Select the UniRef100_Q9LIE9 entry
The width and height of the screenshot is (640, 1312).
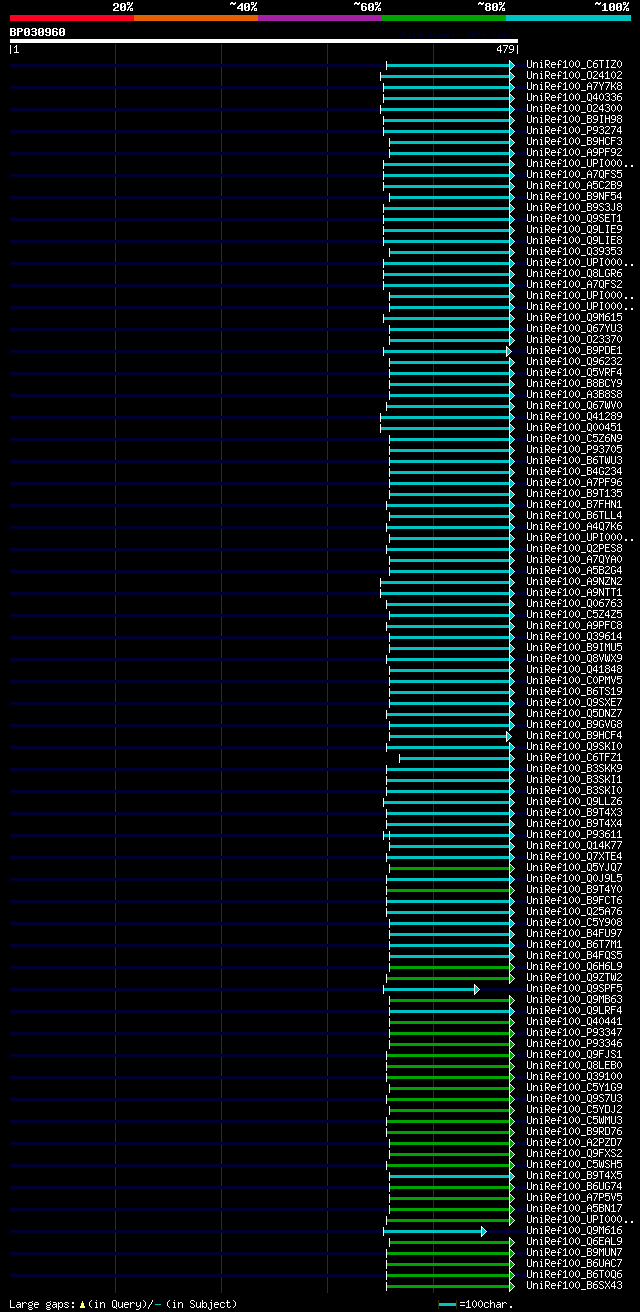pos(574,230)
